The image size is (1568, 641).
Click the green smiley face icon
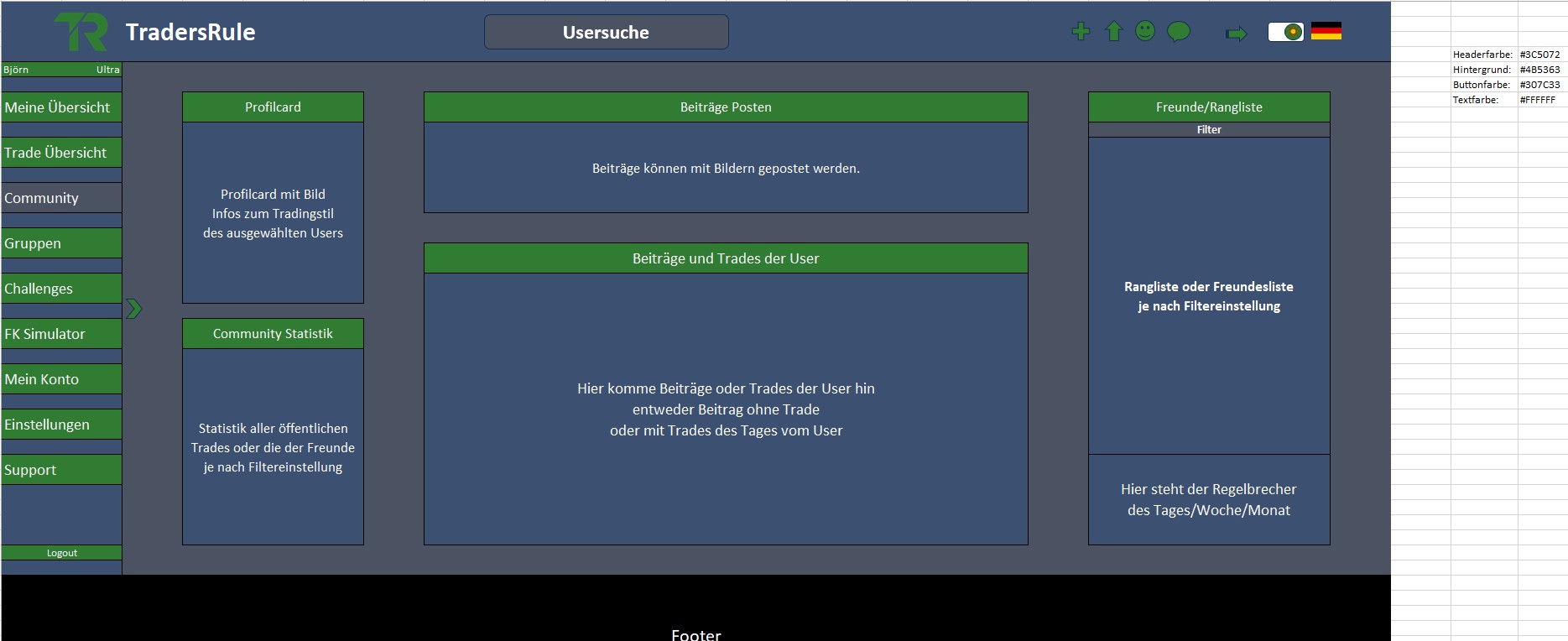(x=1145, y=31)
